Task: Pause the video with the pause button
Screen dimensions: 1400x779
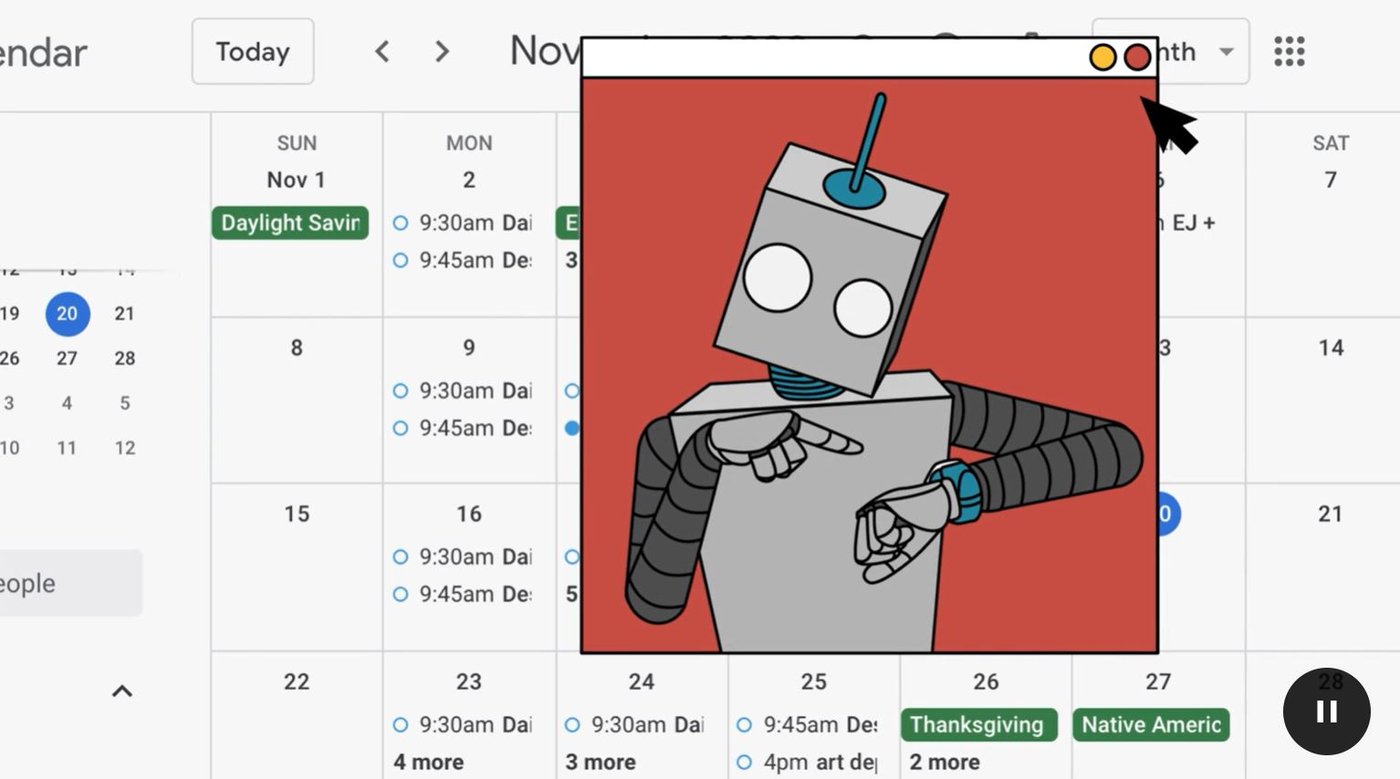Action: point(1326,711)
